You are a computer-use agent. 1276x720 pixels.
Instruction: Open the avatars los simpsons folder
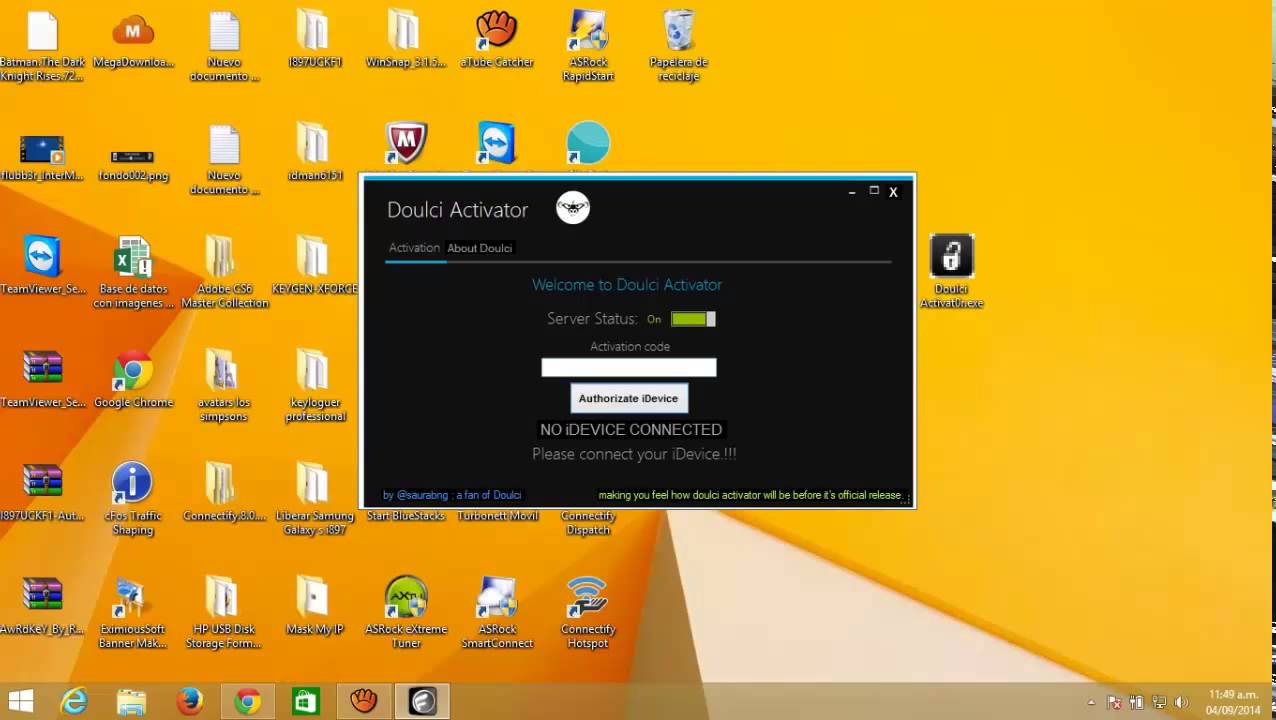tap(224, 386)
